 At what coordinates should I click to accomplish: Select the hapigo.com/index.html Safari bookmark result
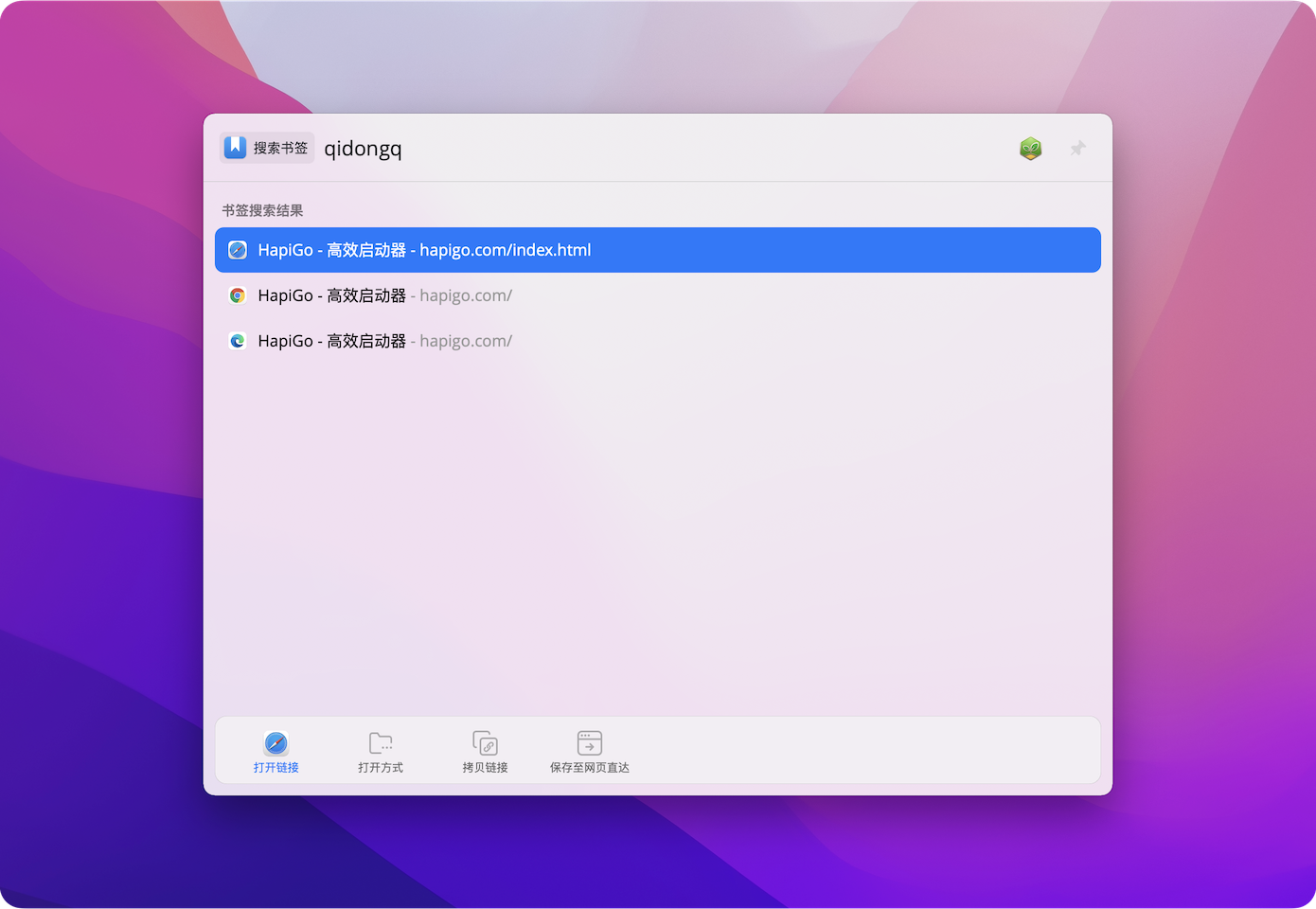tap(658, 250)
